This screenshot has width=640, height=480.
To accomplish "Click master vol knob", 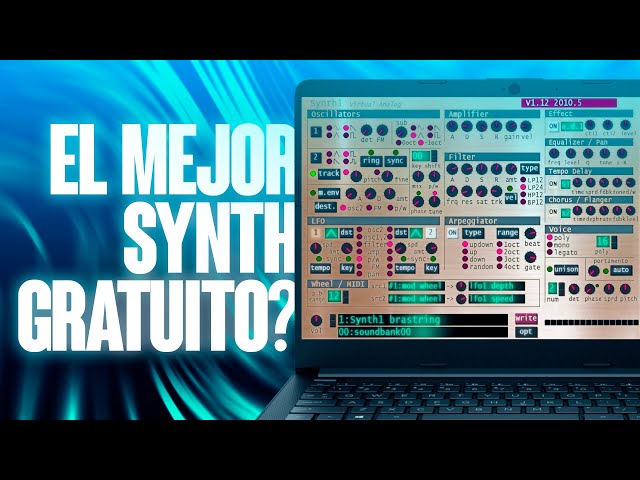I will [316, 320].
